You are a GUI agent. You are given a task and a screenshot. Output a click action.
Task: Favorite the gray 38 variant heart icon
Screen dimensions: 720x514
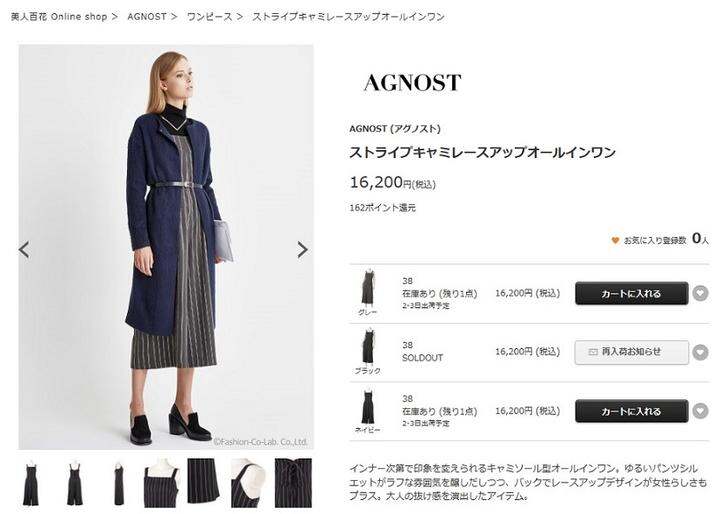coord(700,293)
